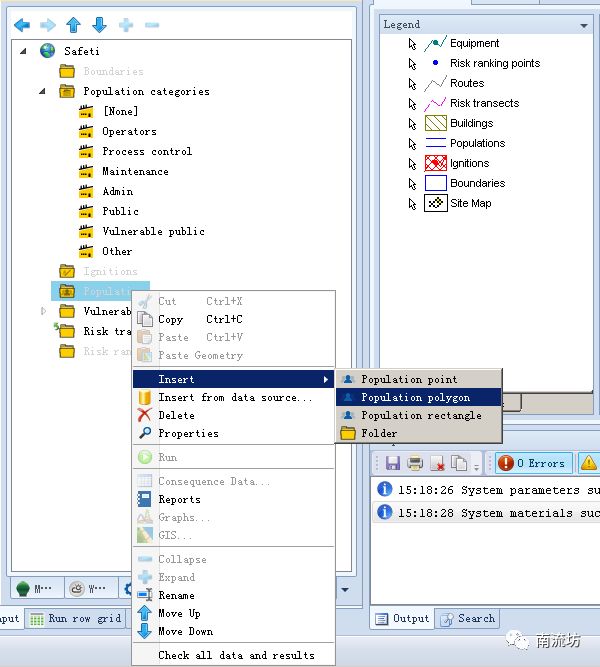Choose Check all data and results

tap(234, 655)
